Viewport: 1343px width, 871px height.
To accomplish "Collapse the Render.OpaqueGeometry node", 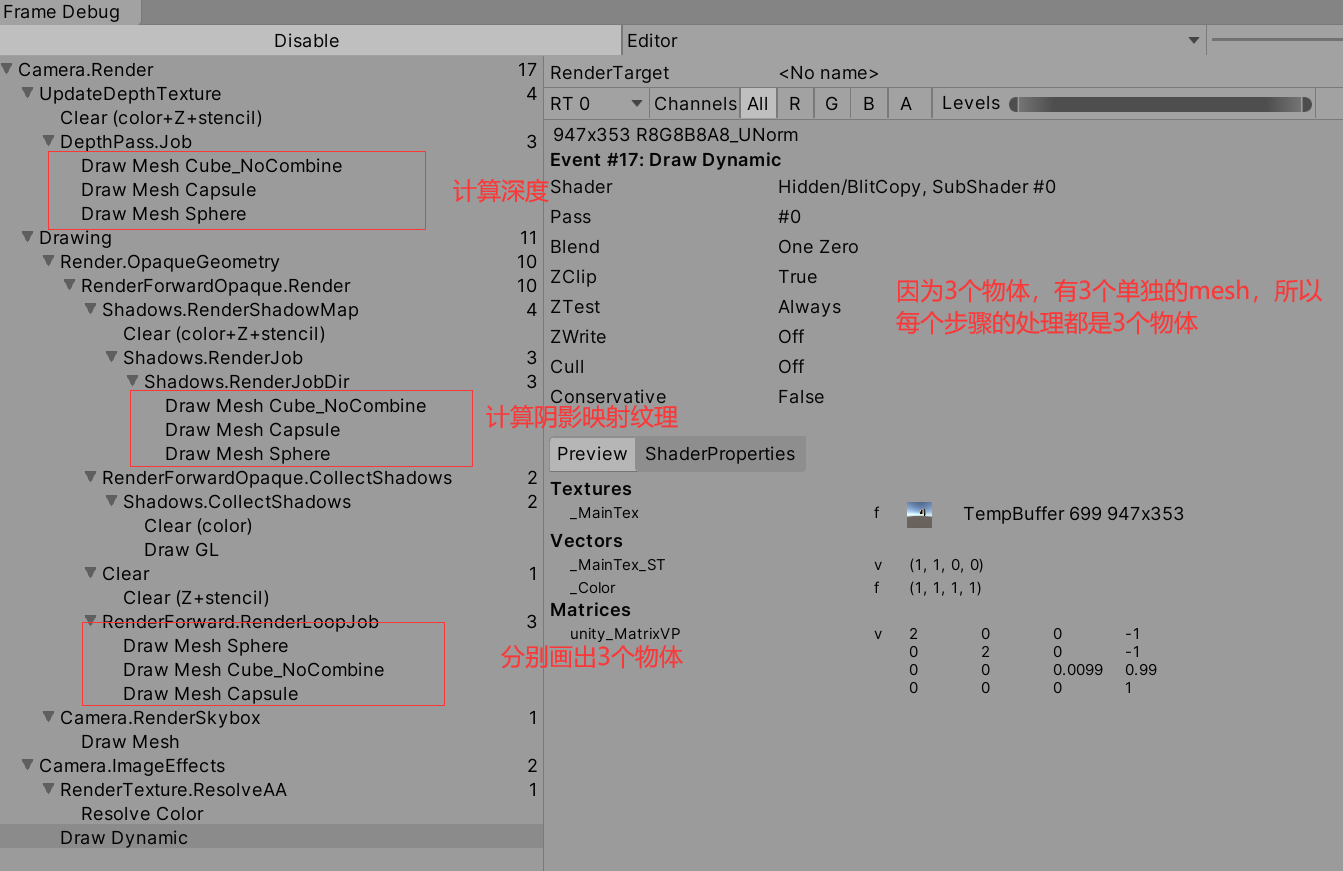I will click(50, 262).
